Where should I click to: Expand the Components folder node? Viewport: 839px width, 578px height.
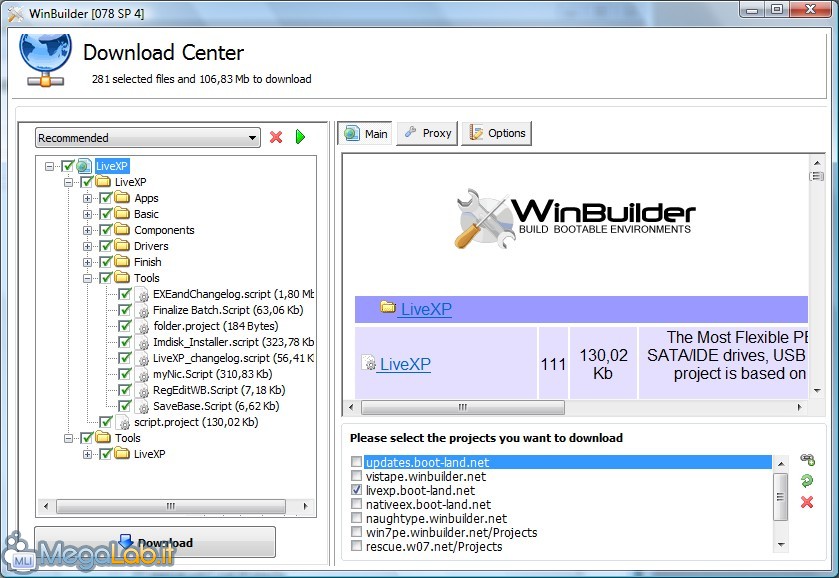pos(87,230)
